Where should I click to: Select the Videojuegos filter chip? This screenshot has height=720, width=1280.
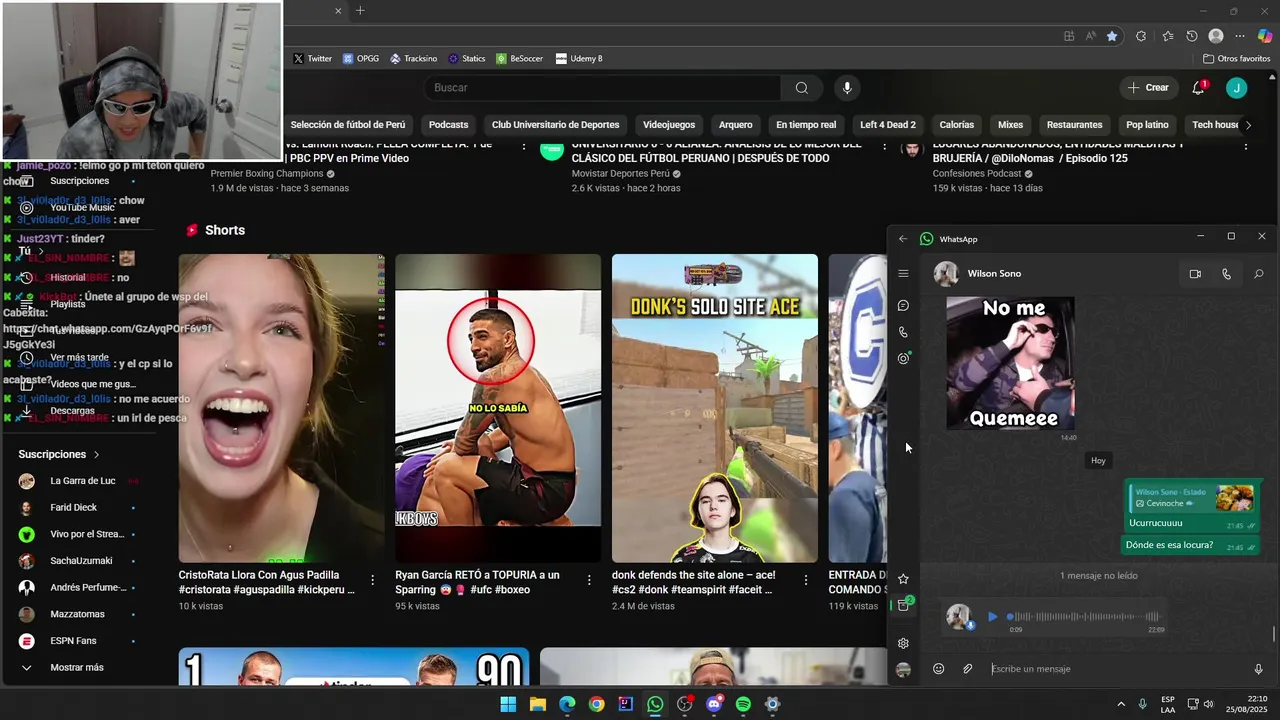point(669,125)
